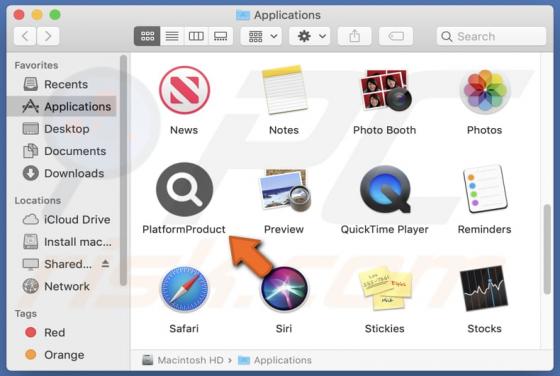
Task: Click the main file area scrollbar
Action: [547, 249]
